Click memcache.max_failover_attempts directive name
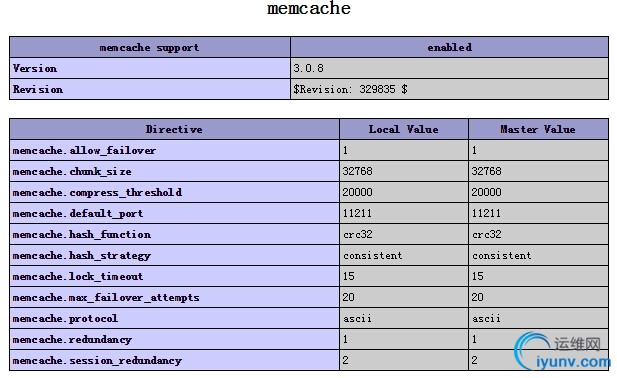The width and height of the screenshot is (617, 378). pyautogui.click(x=106, y=298)
